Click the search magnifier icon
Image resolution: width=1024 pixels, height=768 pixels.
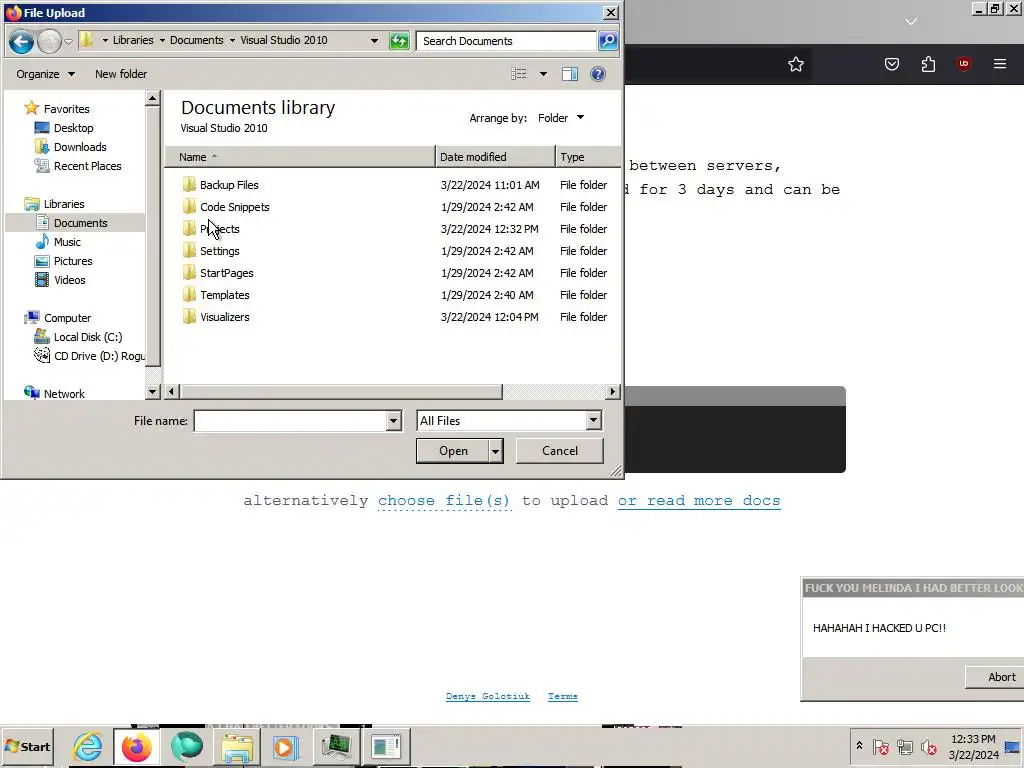point(608,40)
